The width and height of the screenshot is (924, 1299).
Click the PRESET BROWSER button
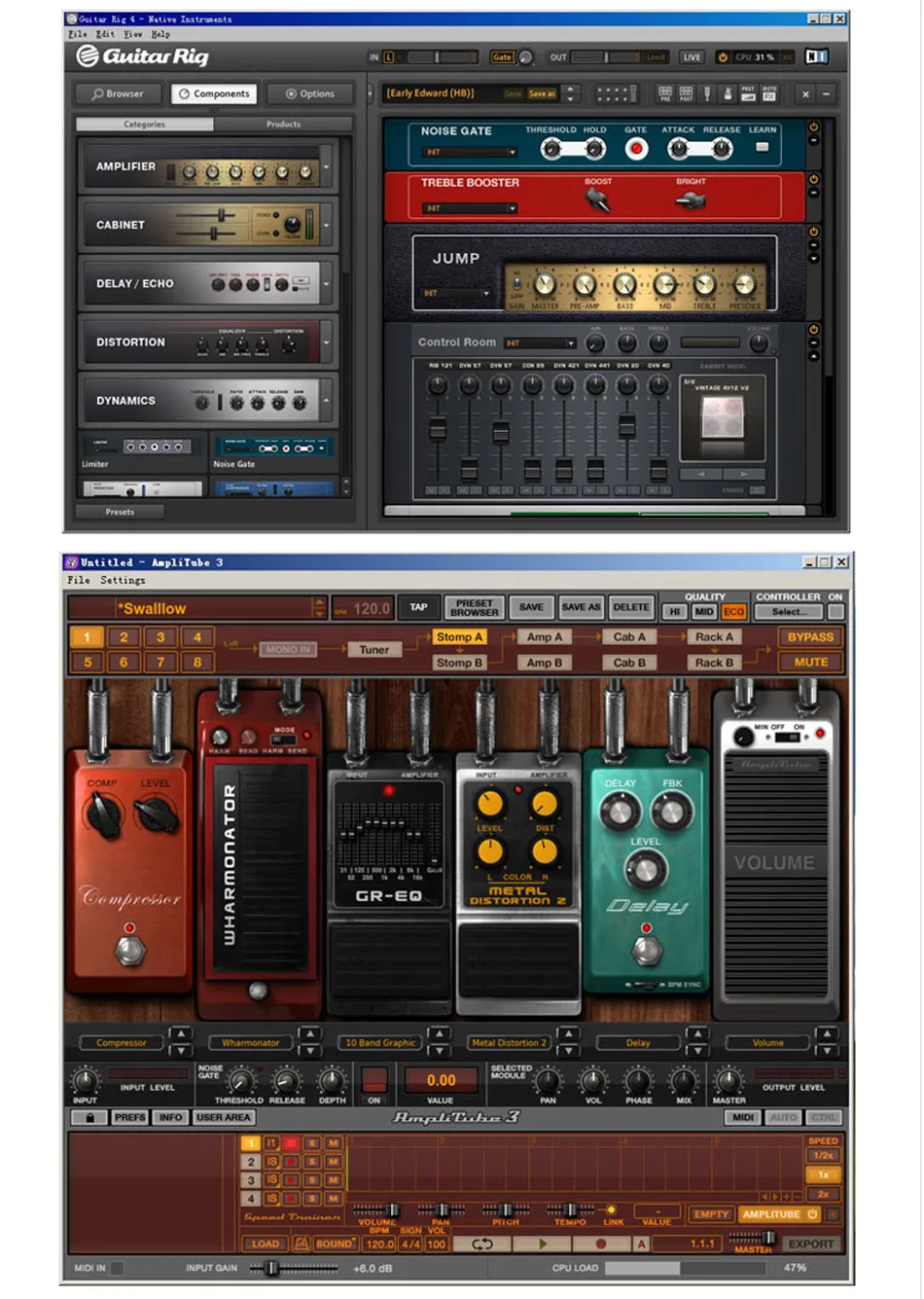[474, 607]
